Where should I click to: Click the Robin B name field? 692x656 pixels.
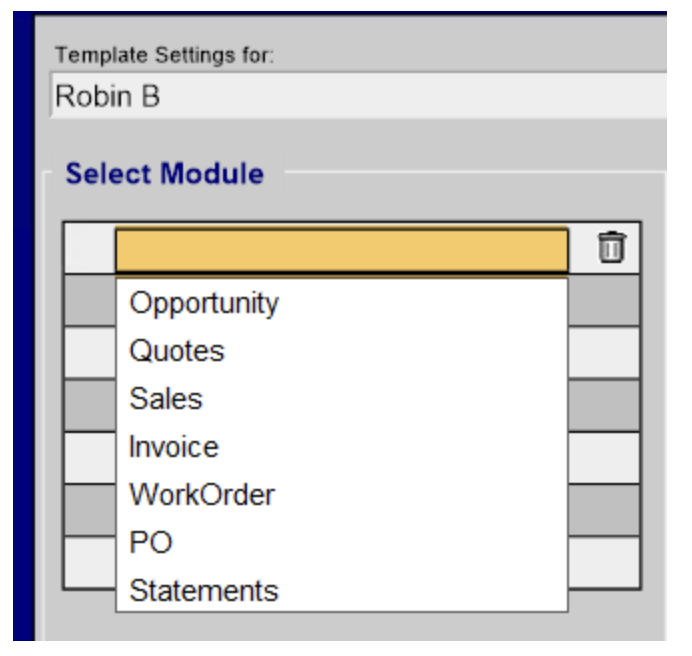coord(358,96)
